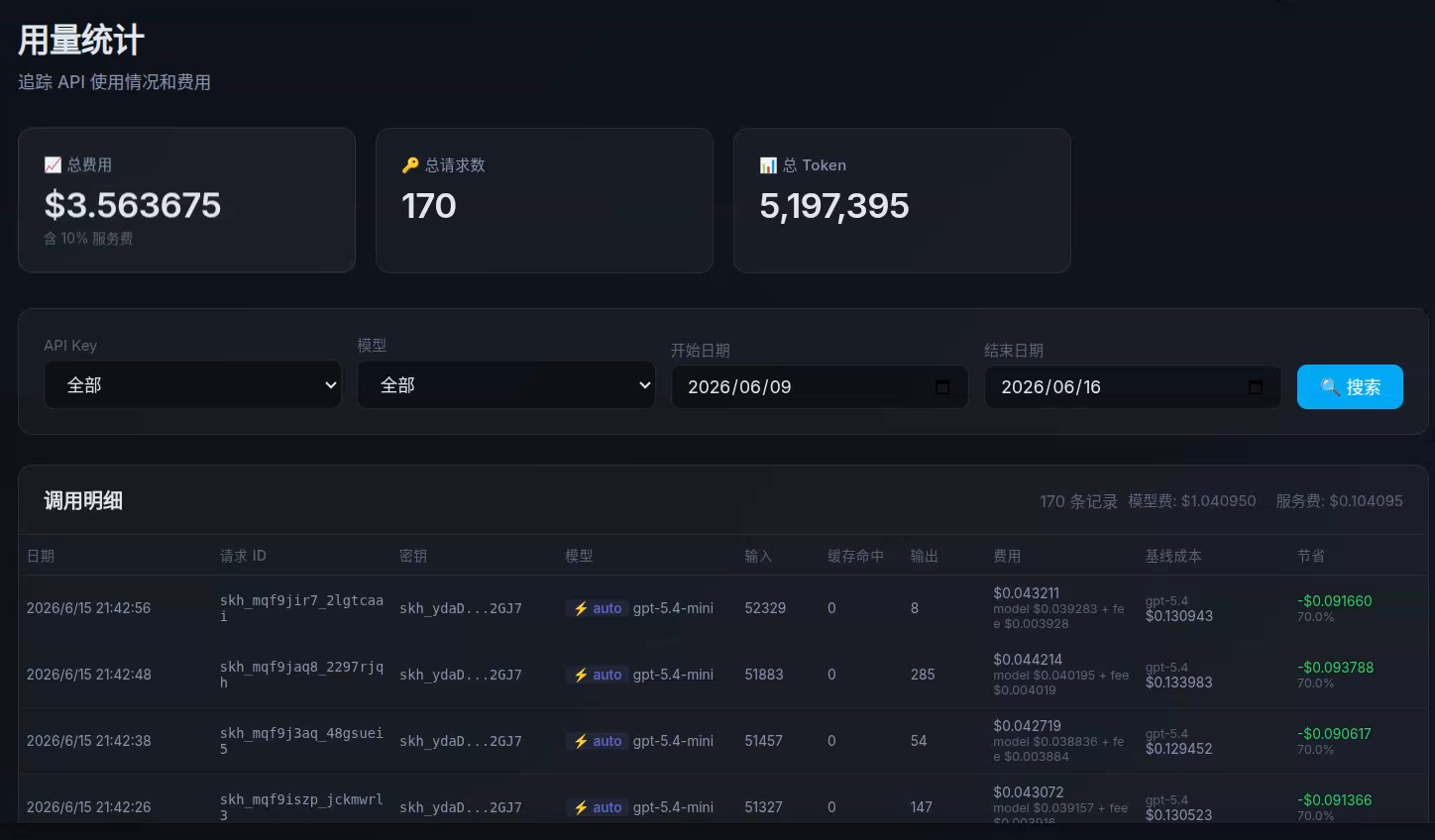The image size is (1435, 840).
Task: Click the 请求 ID column header
Action: [243, 557]
